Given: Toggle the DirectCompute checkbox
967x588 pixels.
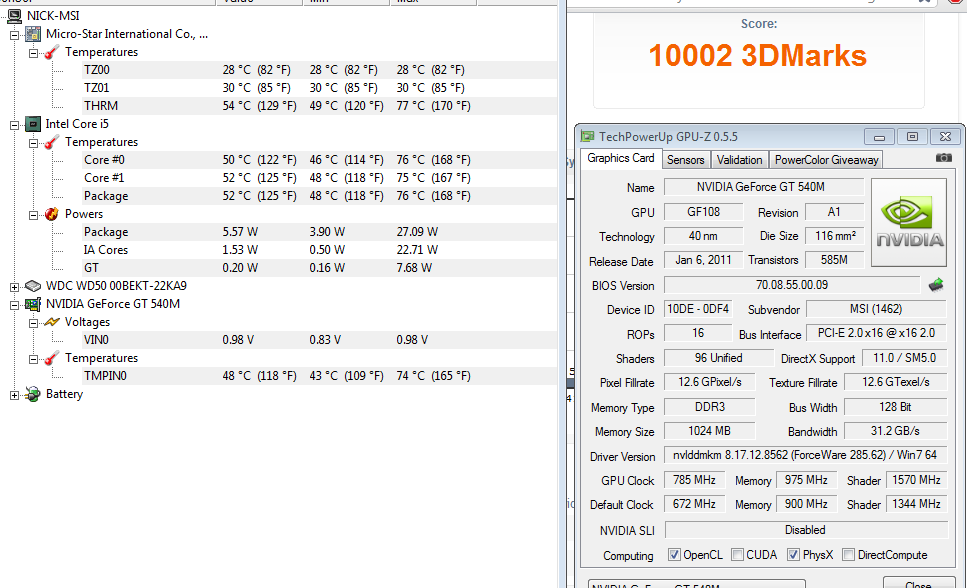Looking at the screenshot, I should tap(849, 555).
